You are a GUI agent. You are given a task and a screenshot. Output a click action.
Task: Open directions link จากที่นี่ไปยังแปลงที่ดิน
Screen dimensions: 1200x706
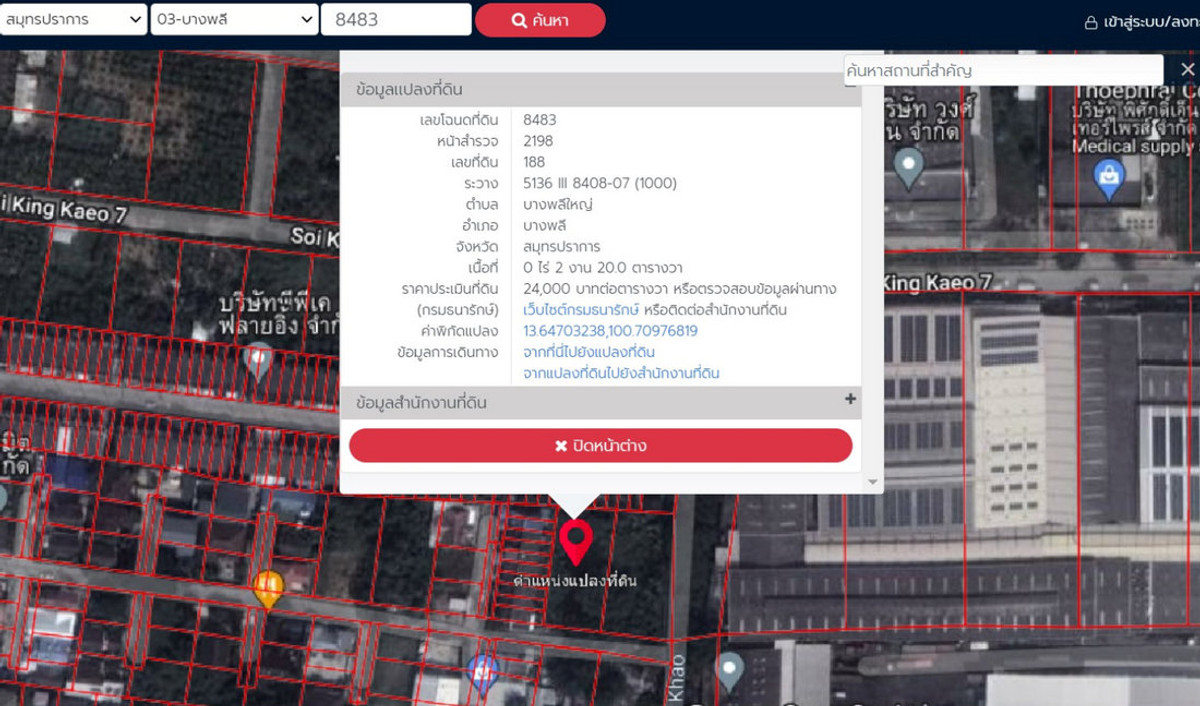pyautogui.click(x=589, y=352)
